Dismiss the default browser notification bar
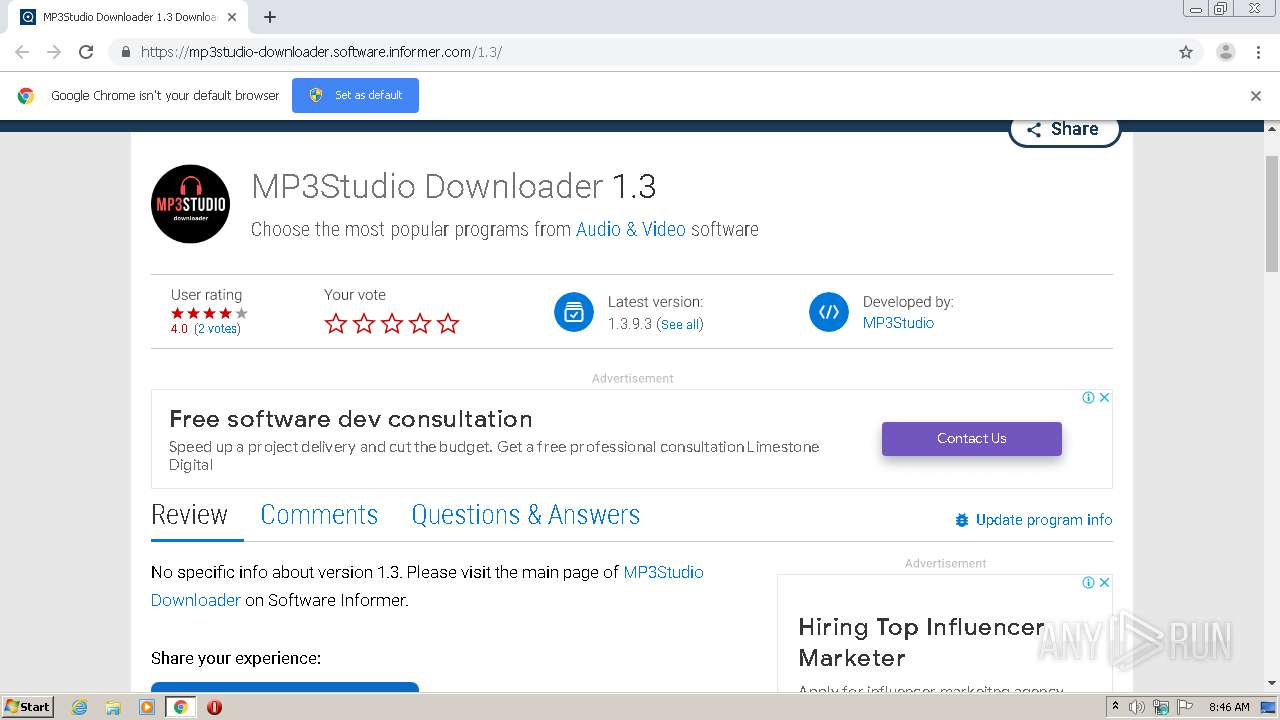 tap(1256, 96)
